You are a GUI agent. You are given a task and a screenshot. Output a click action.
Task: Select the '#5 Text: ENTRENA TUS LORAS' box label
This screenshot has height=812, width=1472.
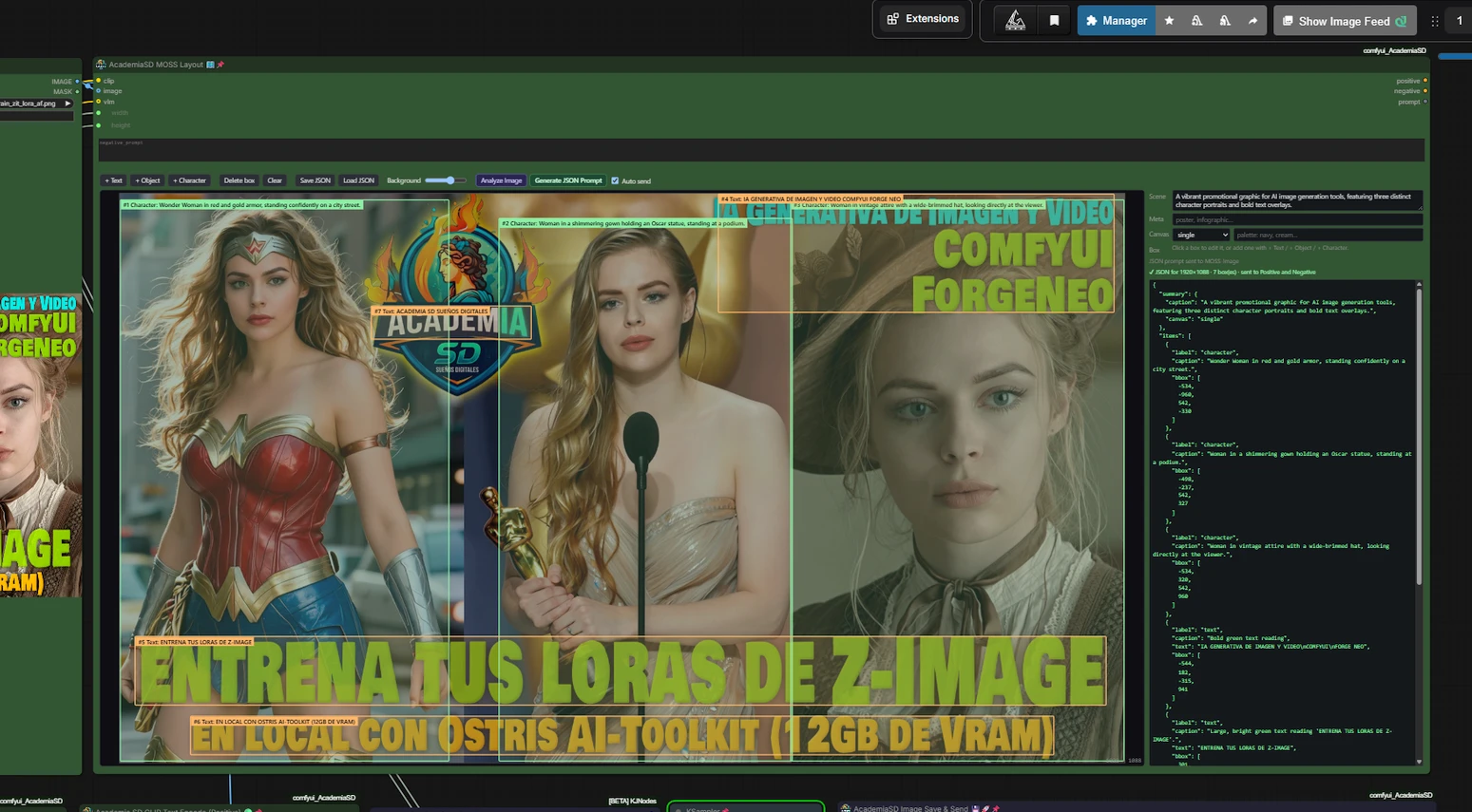coord(195,642)
